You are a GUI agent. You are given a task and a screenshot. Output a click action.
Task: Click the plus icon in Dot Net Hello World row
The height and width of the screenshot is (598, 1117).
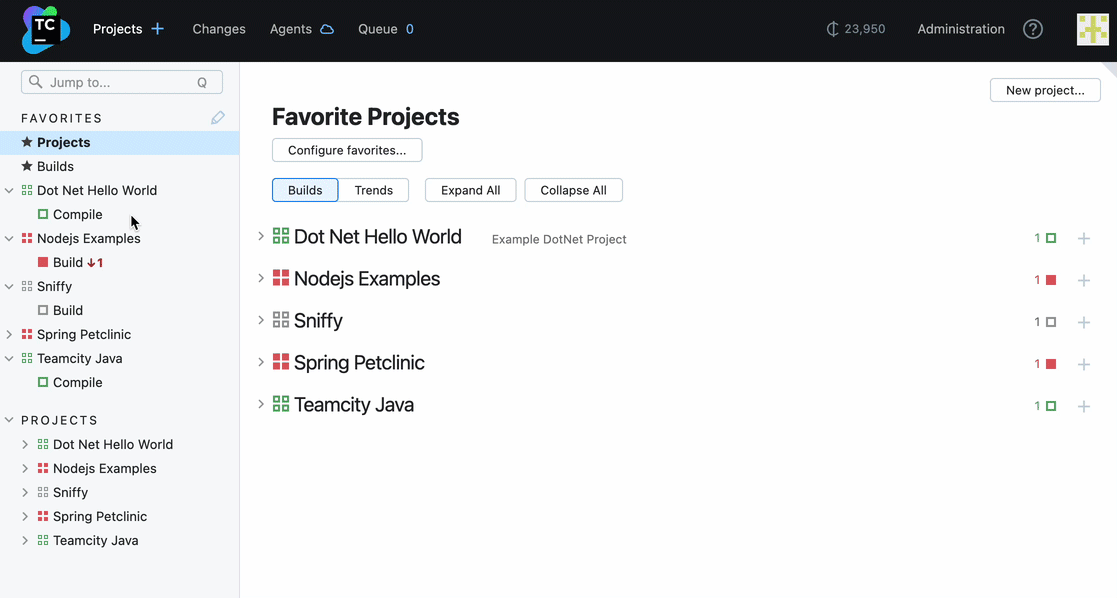pyautogui.click(x=1084, y=239)
